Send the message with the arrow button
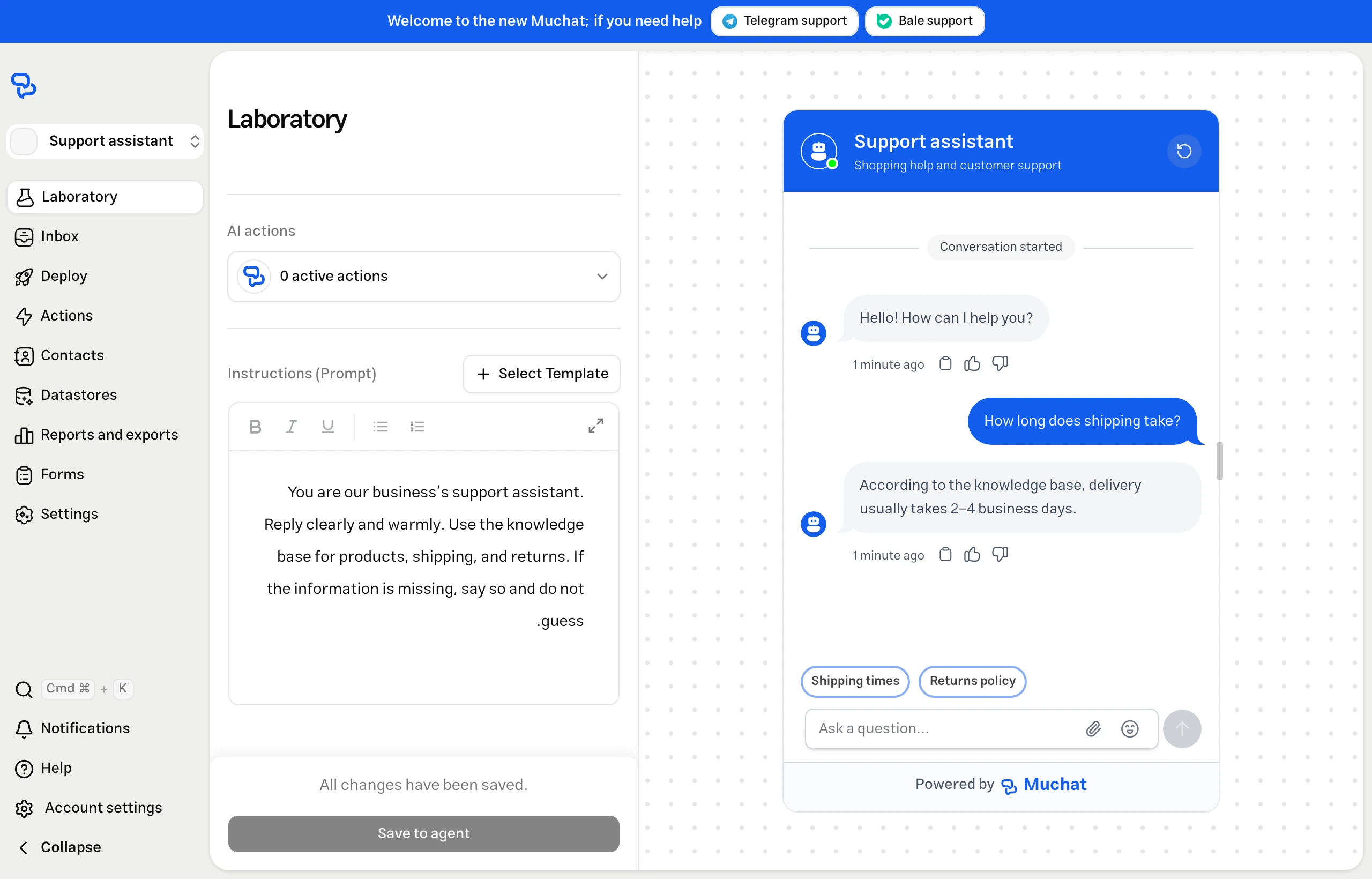Viewport: 1372px width, 879px height. 1182,729
